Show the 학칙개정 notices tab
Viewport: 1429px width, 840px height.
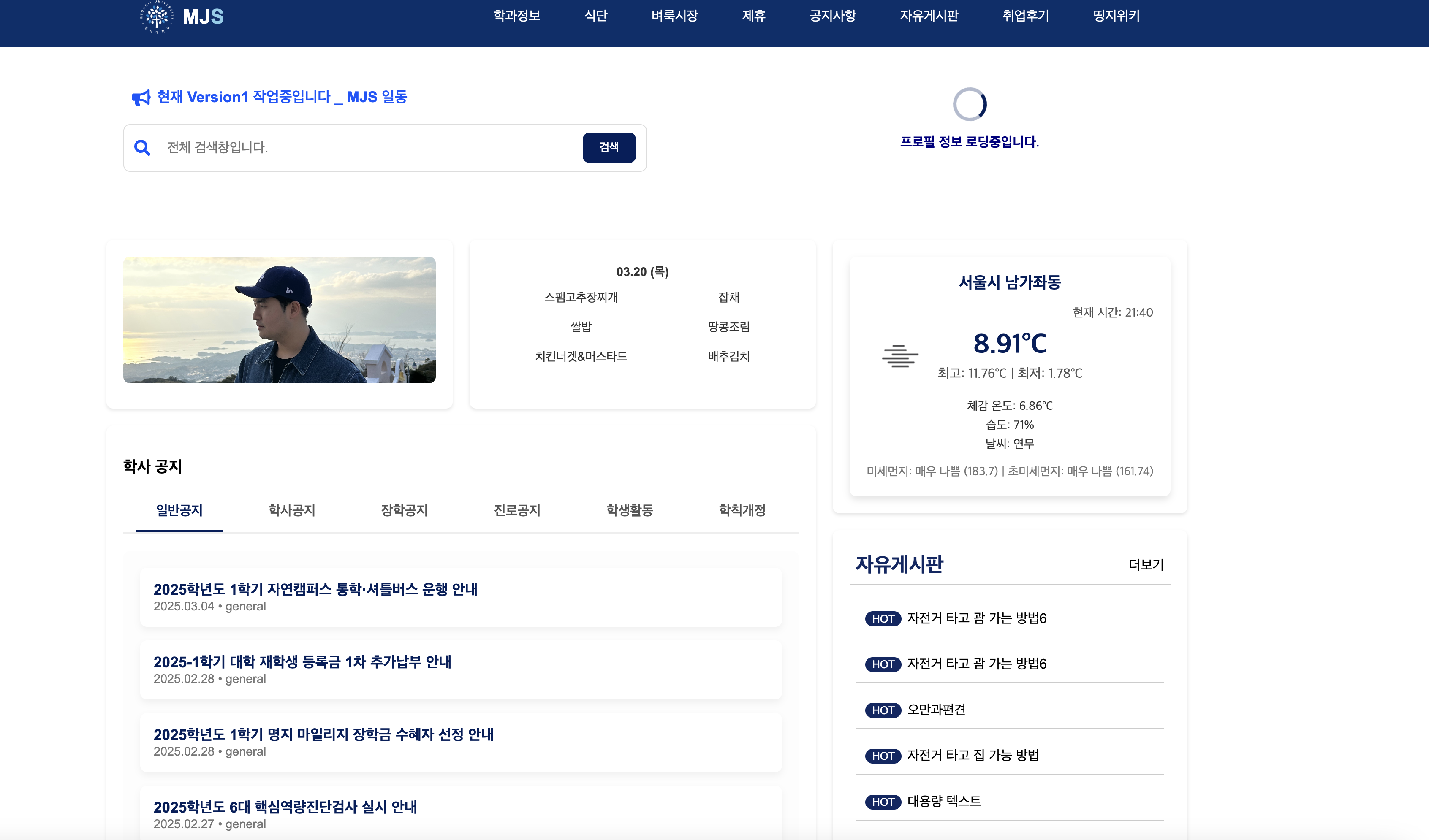tap(742, 510)
